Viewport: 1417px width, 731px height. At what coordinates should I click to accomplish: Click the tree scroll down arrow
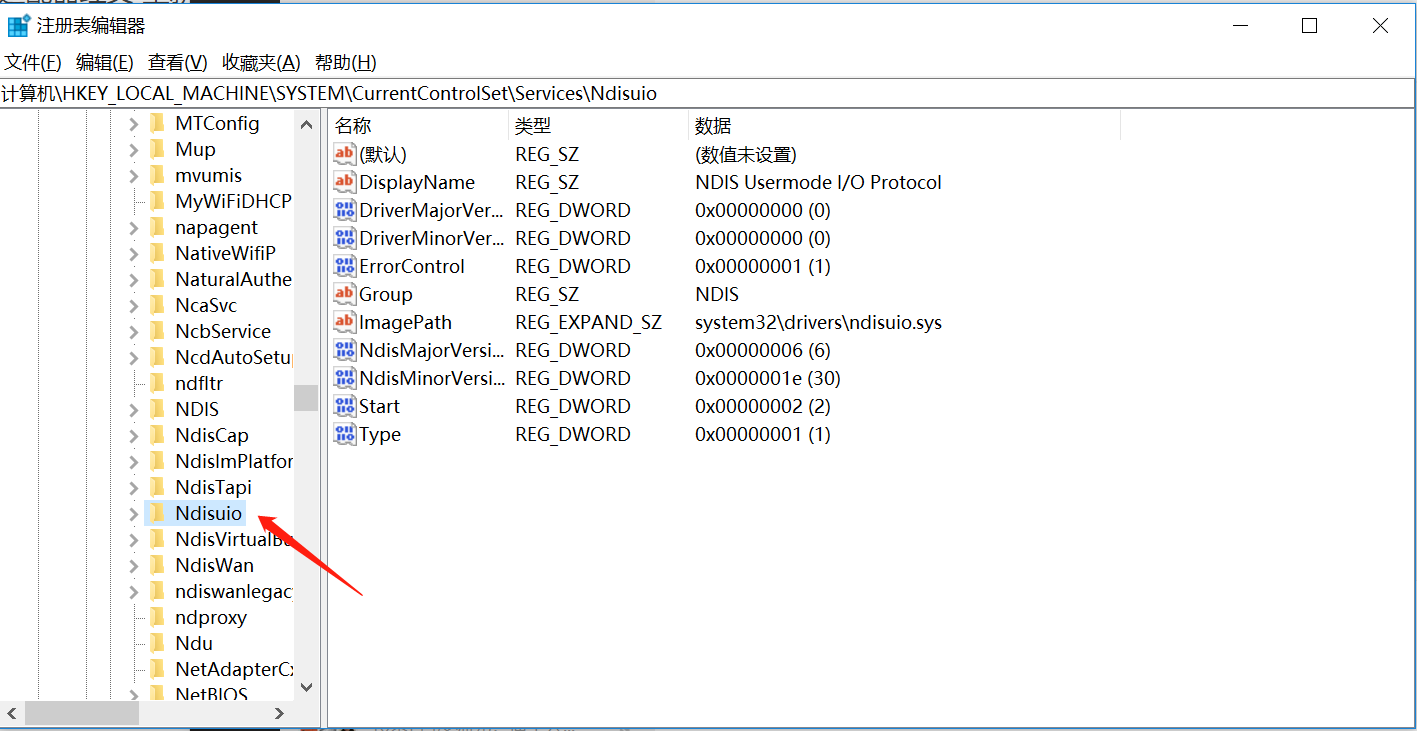tap(306, 688)
